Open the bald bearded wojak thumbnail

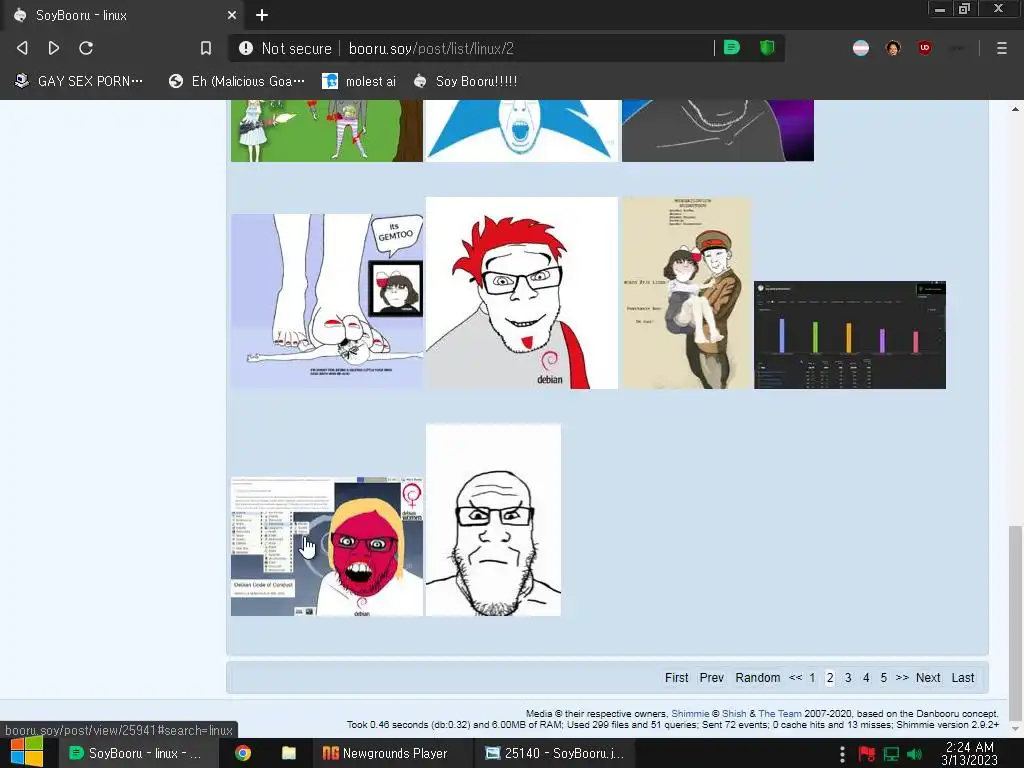[x=493, y=520]
